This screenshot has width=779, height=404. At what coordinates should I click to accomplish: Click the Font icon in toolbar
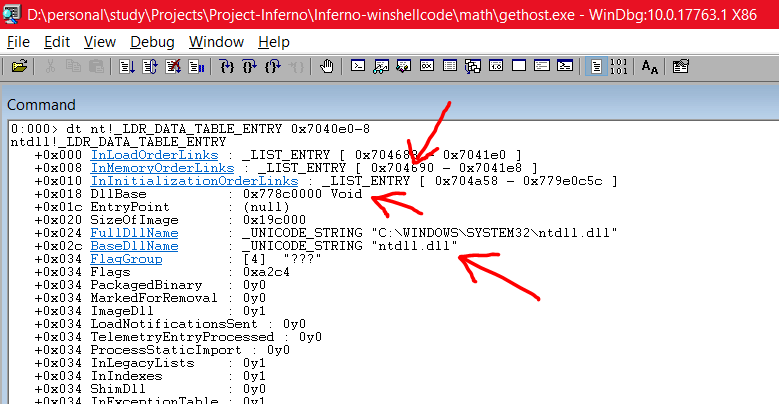pos(649,66)
